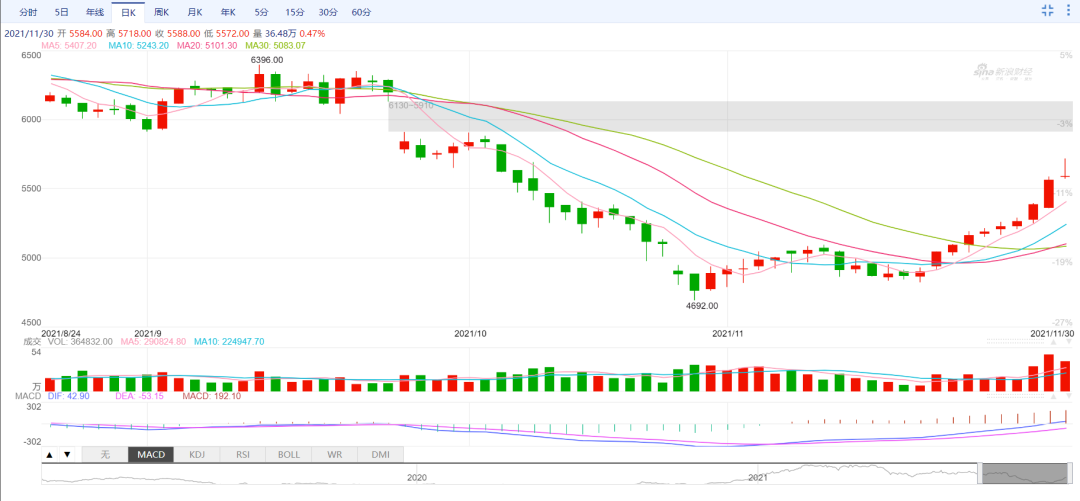Click the timeline range selector shaded window
1080x501 pixels.
[x=1024, y=474]
